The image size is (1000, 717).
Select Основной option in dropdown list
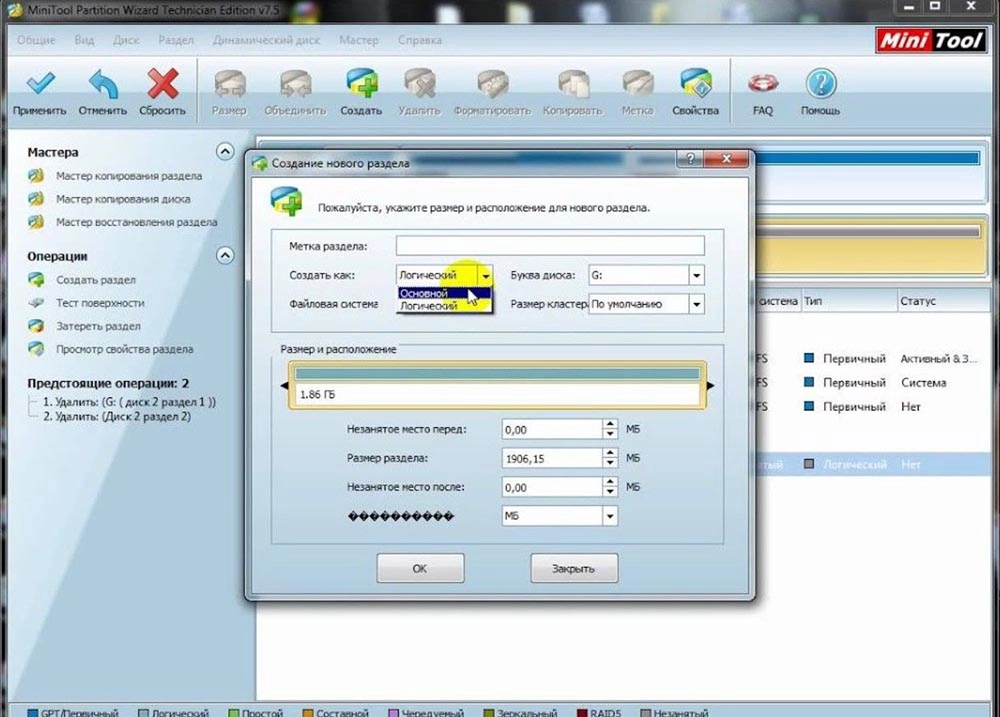point(424,293)
